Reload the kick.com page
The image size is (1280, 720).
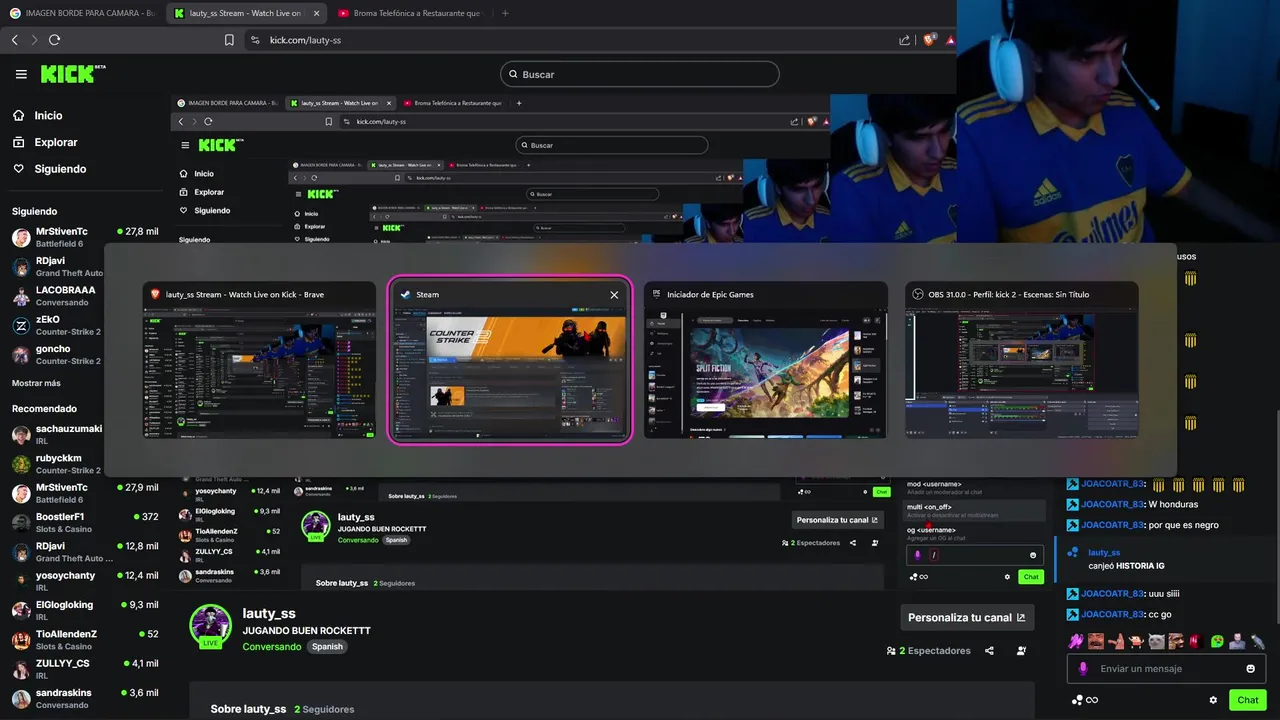[54, 40]
